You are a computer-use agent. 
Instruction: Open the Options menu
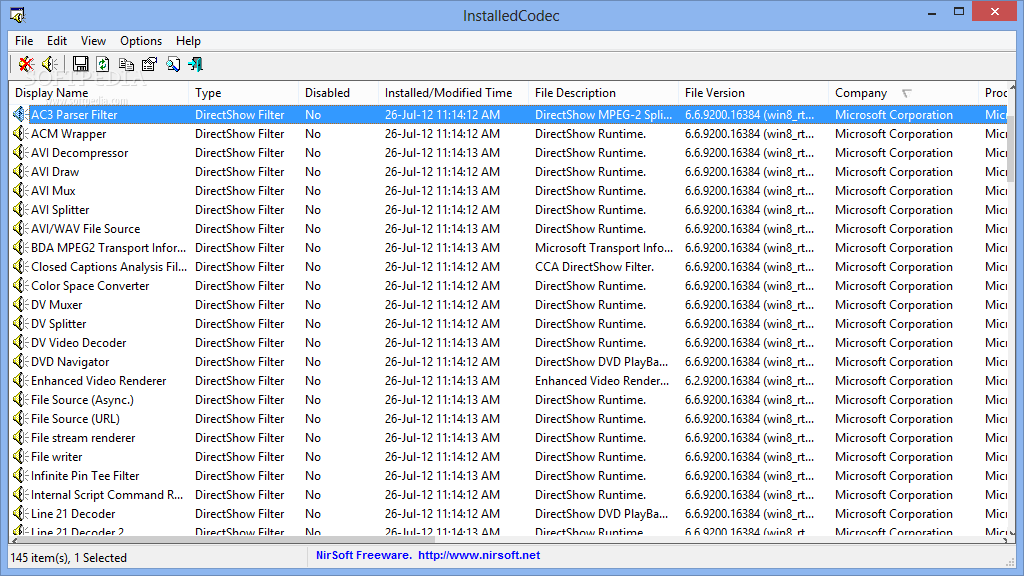click(141, 40)
